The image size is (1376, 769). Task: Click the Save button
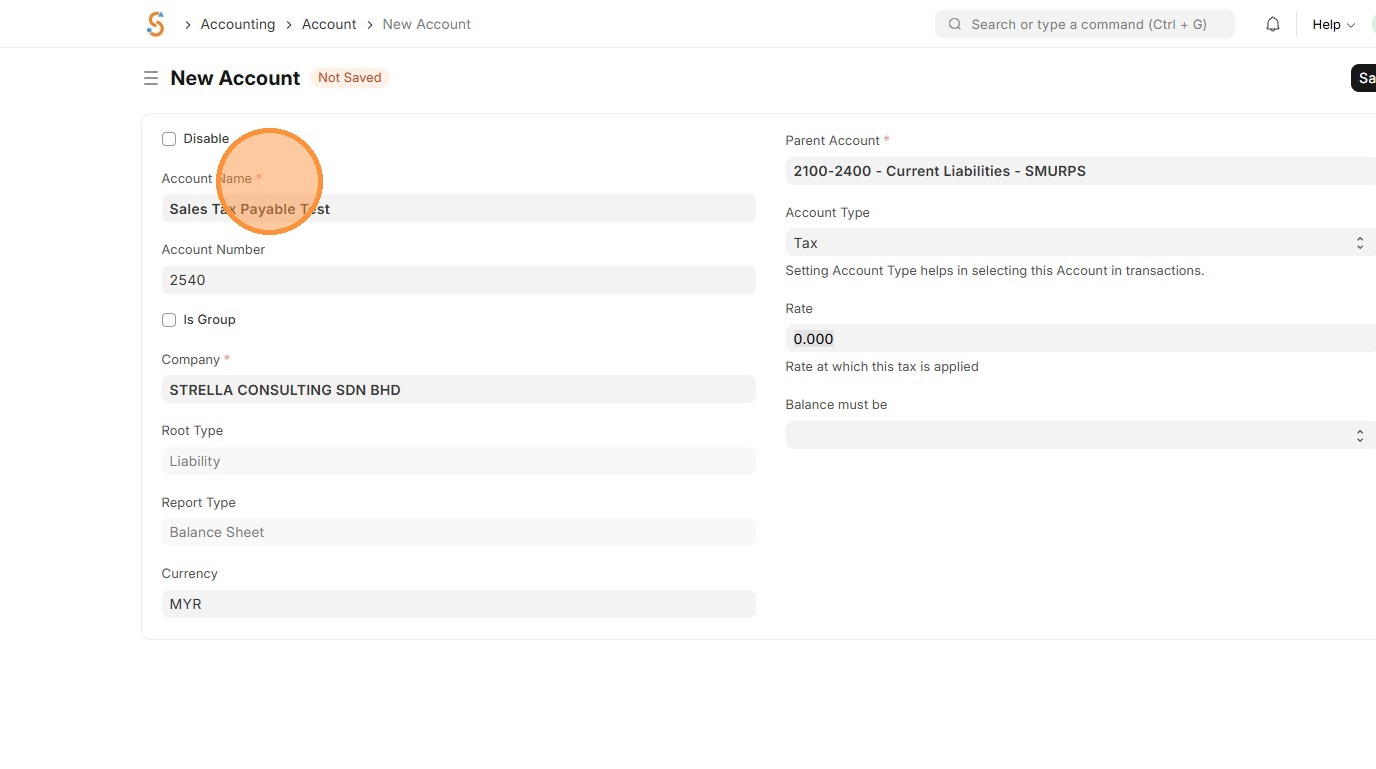pos(1364,78)
